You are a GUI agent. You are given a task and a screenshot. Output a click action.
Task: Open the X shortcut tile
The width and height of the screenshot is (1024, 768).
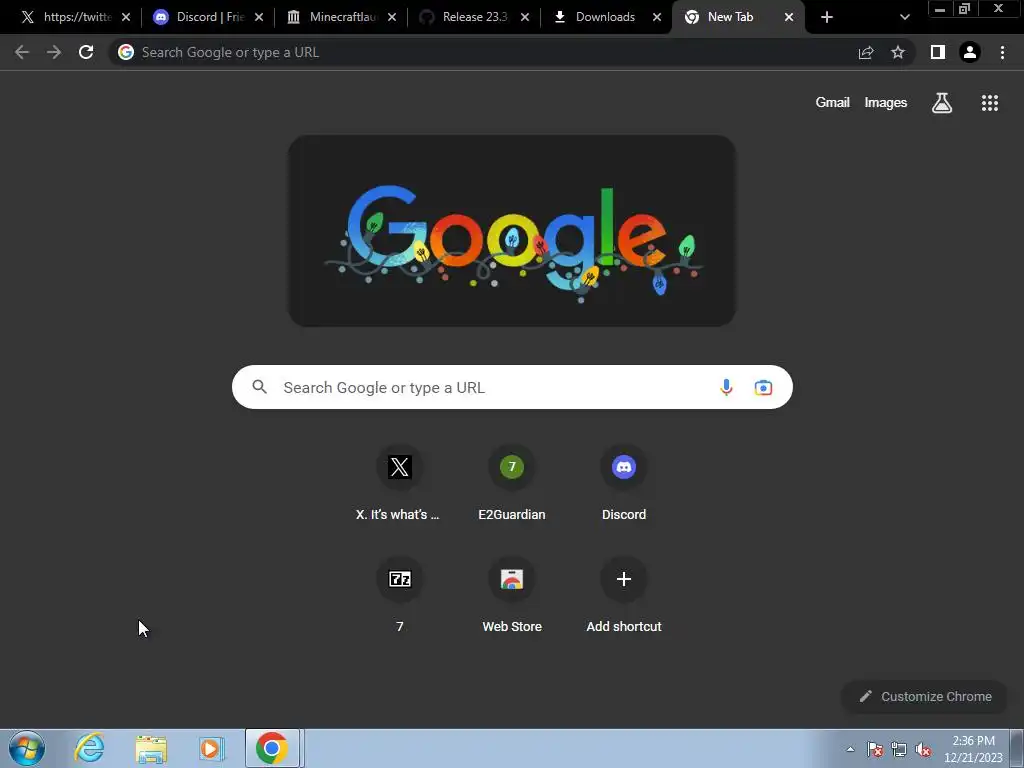[399, 484]
